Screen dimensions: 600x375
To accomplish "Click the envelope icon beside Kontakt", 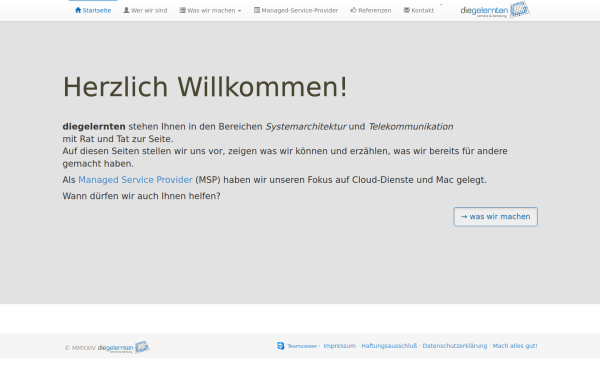I will [406, 10].
